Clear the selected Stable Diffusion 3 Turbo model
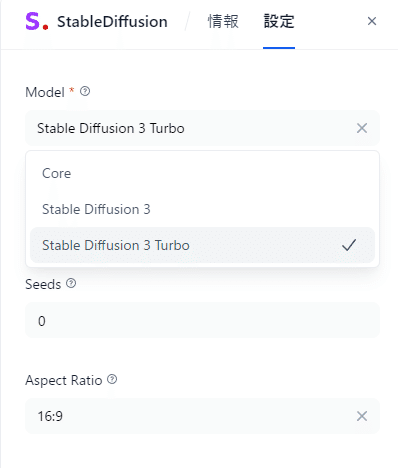Screen dimensions: 398x468 [x=362, y=128]
